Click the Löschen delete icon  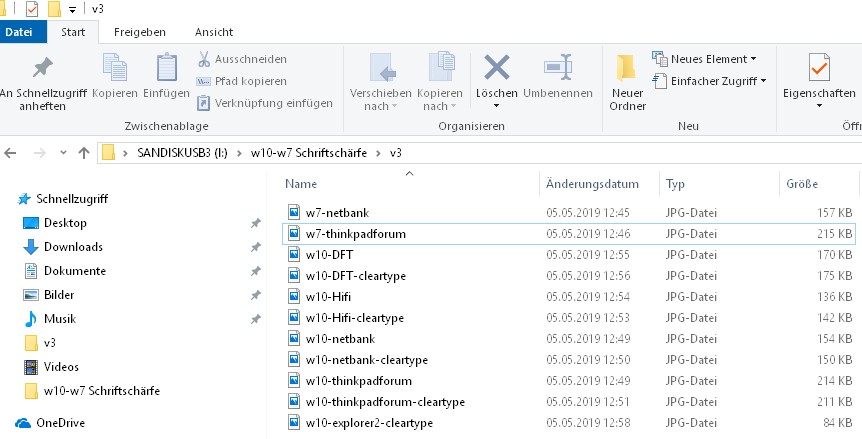(x=496, y=69)
